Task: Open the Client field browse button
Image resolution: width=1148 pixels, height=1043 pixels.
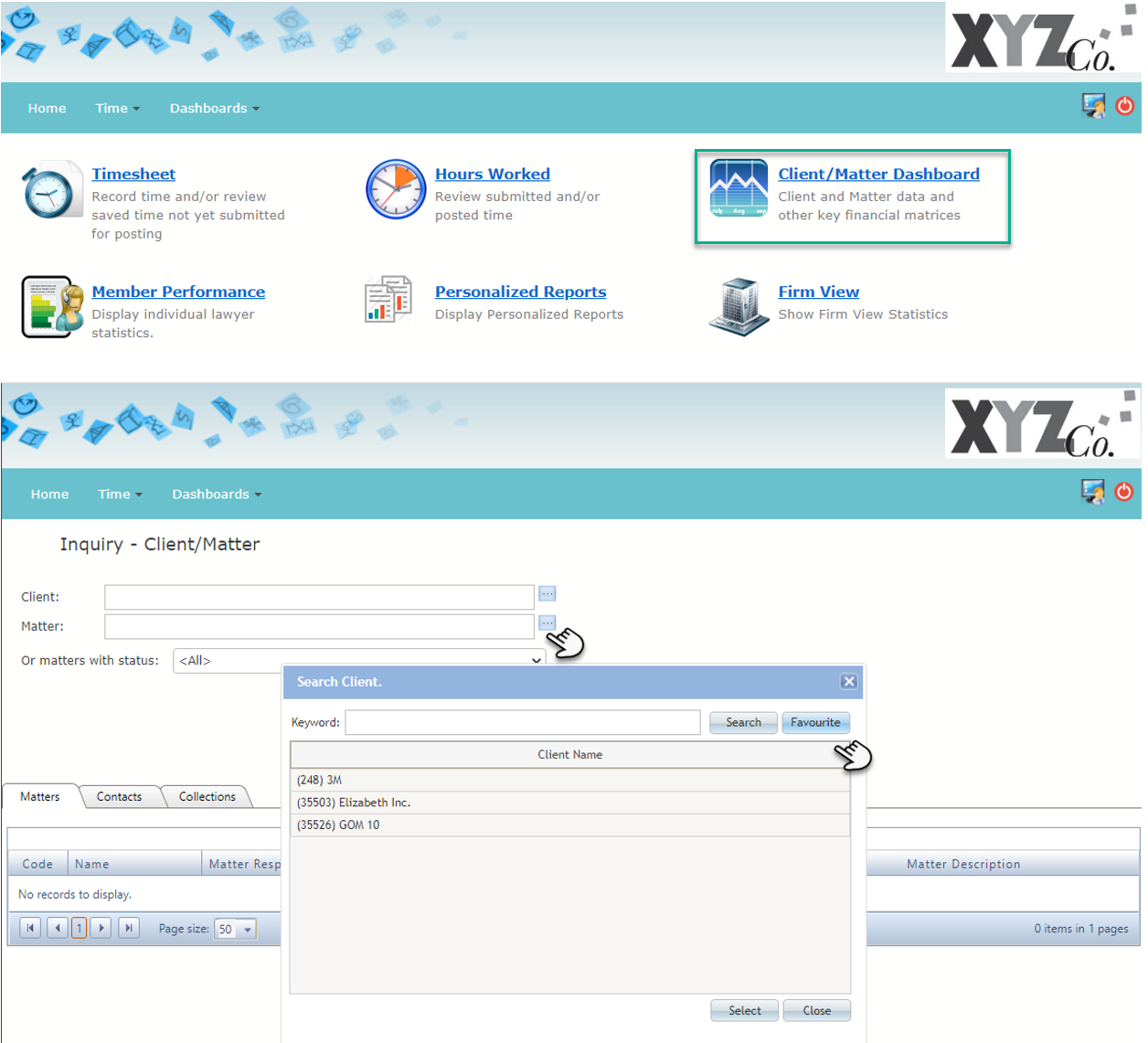Action: pos(547,594)
